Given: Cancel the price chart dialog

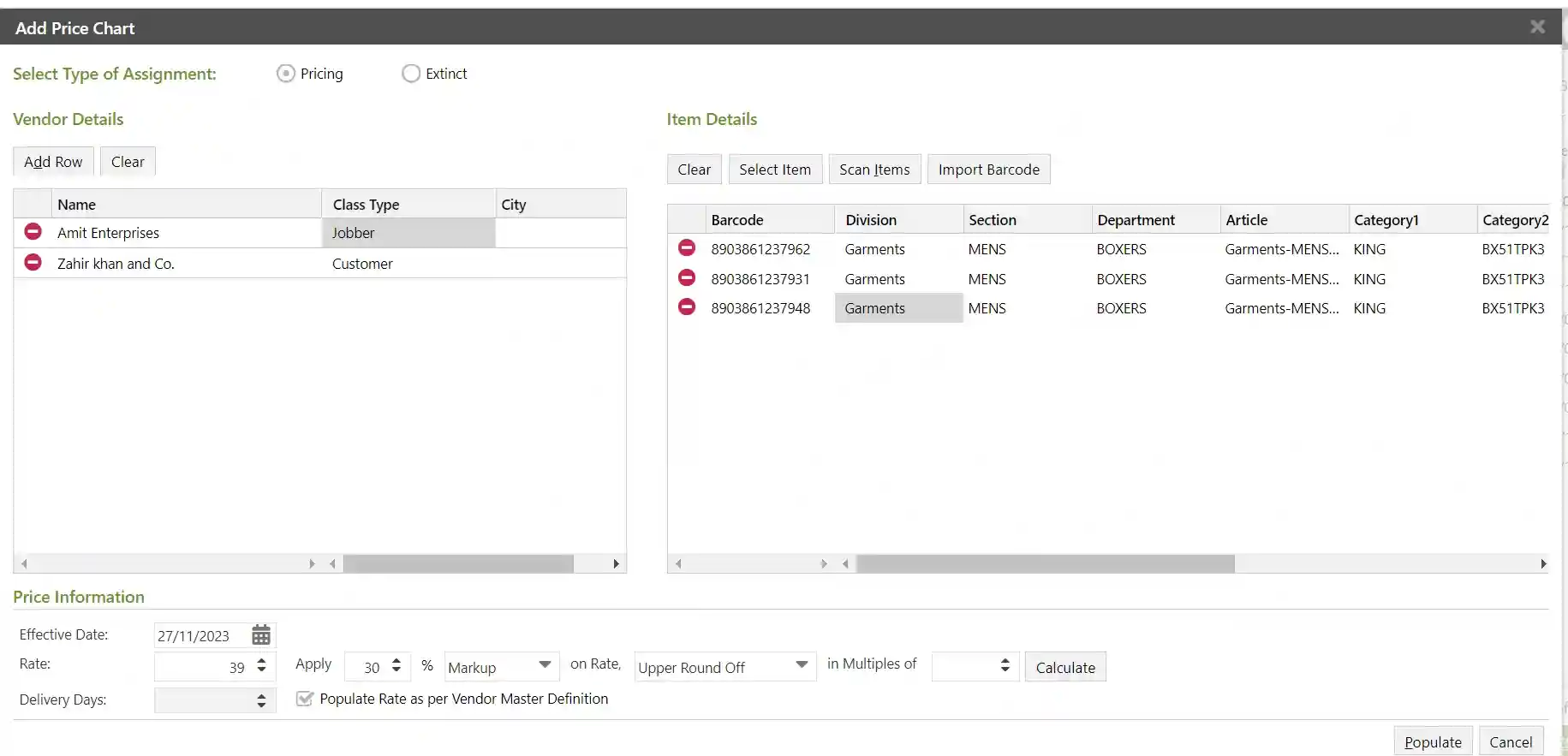Looking at the screenshot, I should pyautogui.click(x=1511, y=742).
